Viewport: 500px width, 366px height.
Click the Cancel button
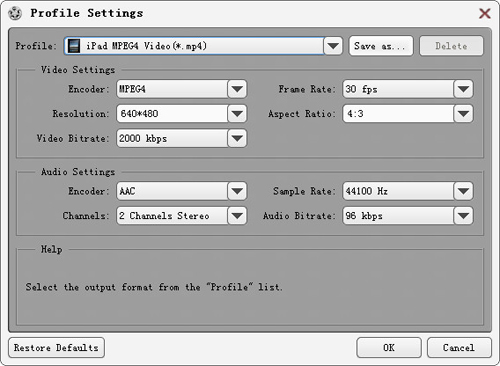pyautogui.click(x=459, y=348)
